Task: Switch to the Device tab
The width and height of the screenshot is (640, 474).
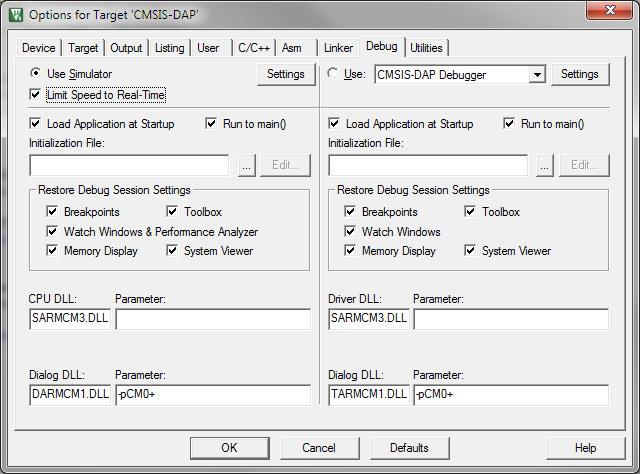Action: pos(38,48)
